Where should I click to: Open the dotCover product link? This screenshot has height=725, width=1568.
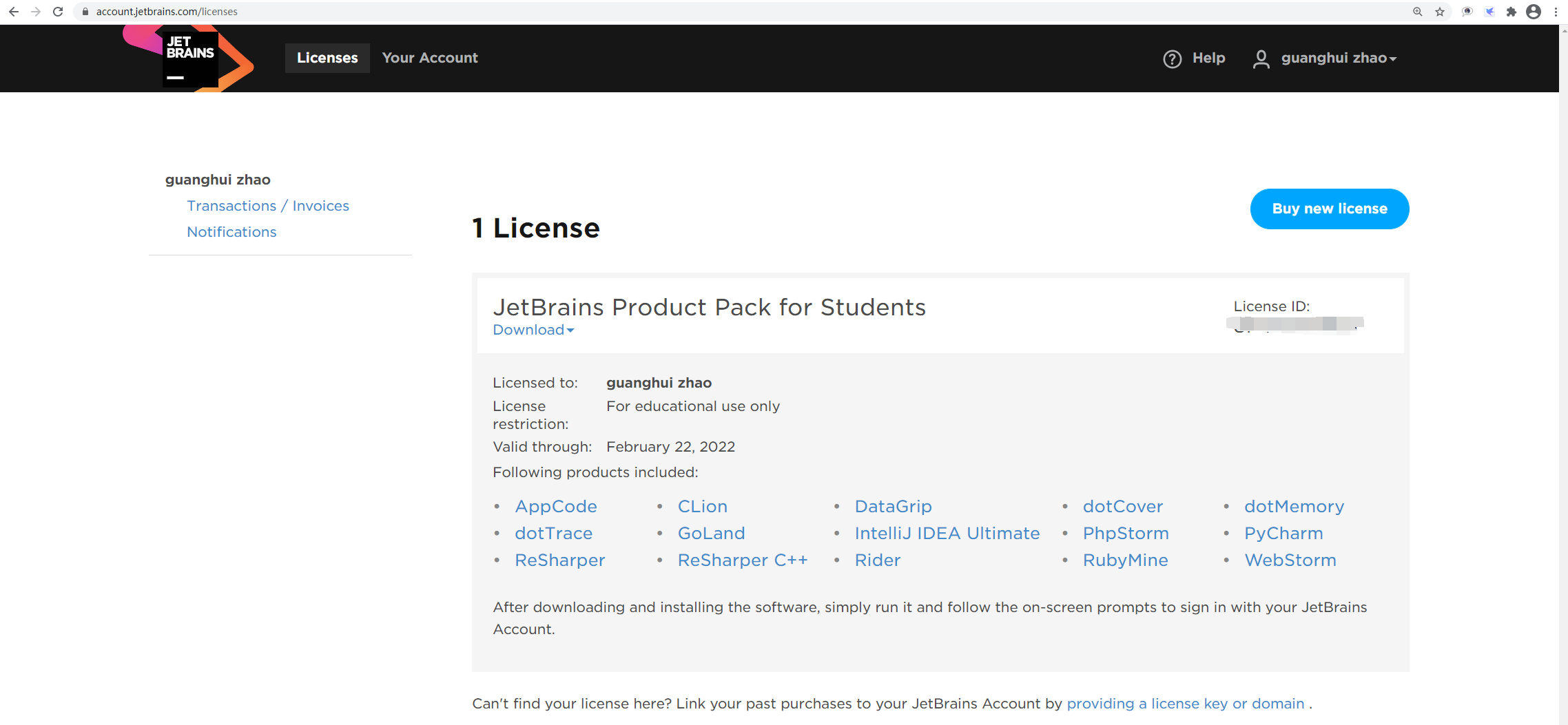coord(1123,506)
